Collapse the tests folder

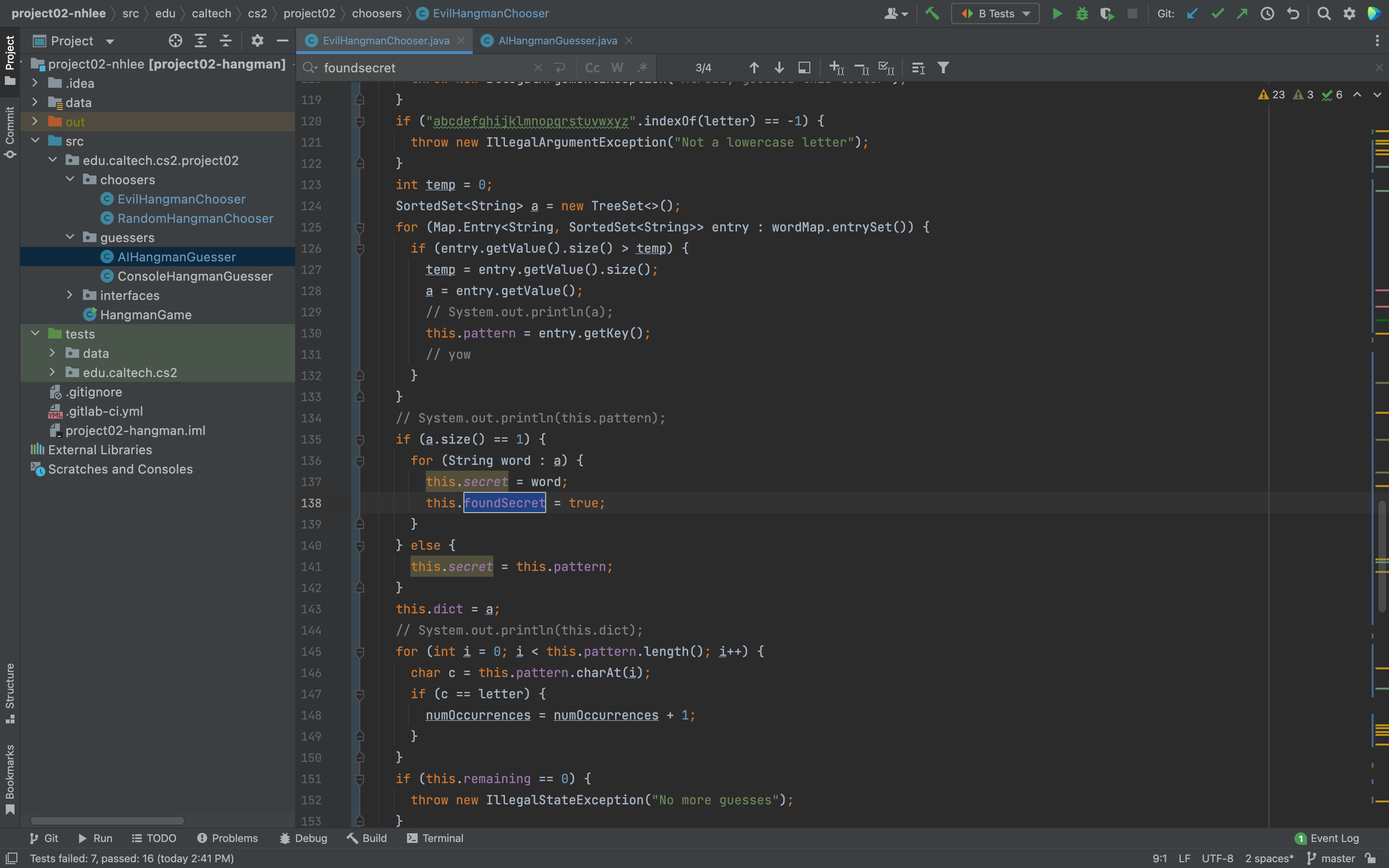pyautogui.click(x=35, y=334)
